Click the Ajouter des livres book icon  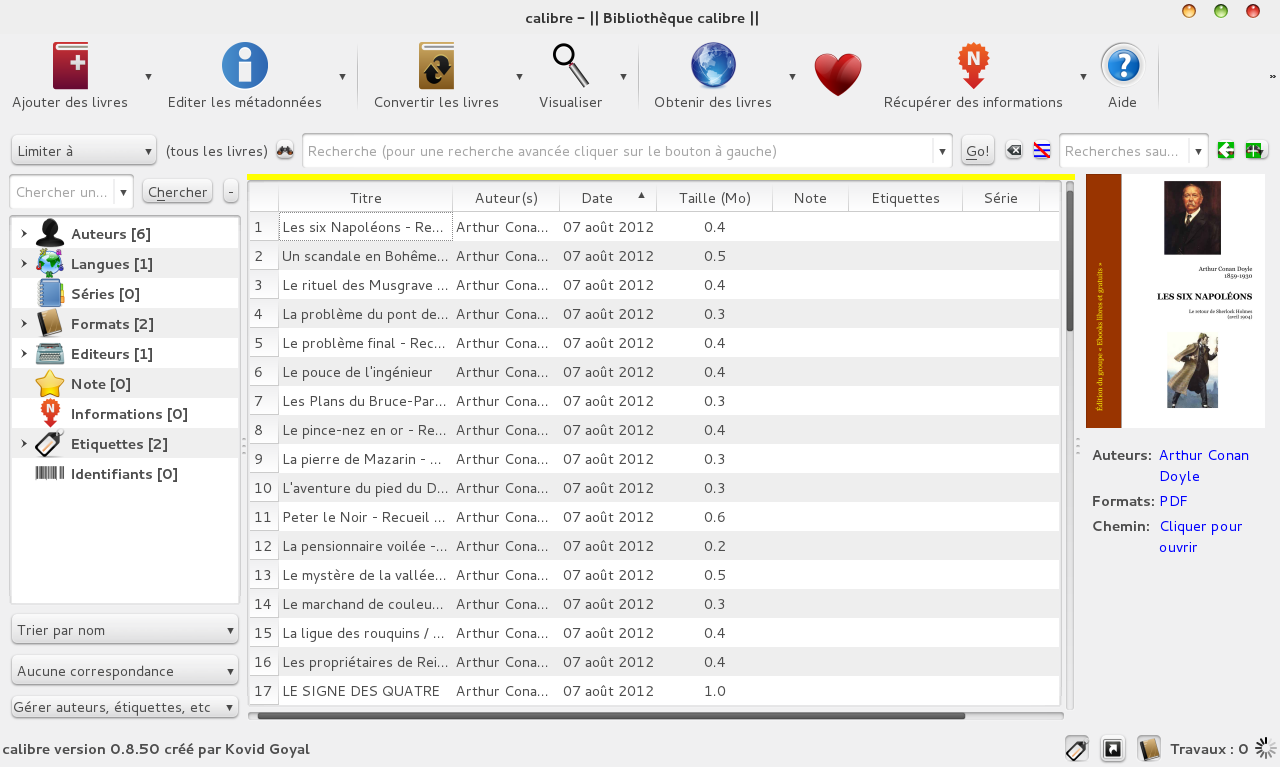[71, 67]
